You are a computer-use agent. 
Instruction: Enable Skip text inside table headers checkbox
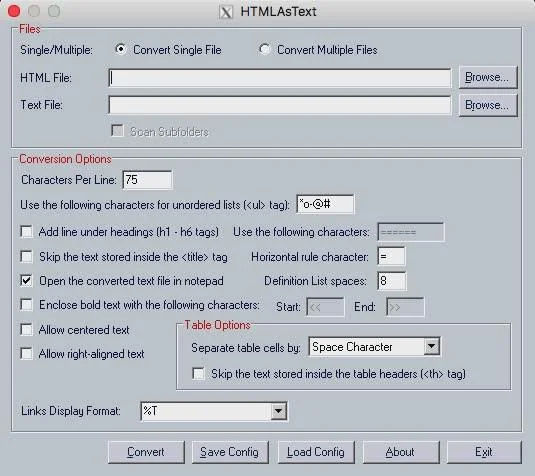click(198, 374)
